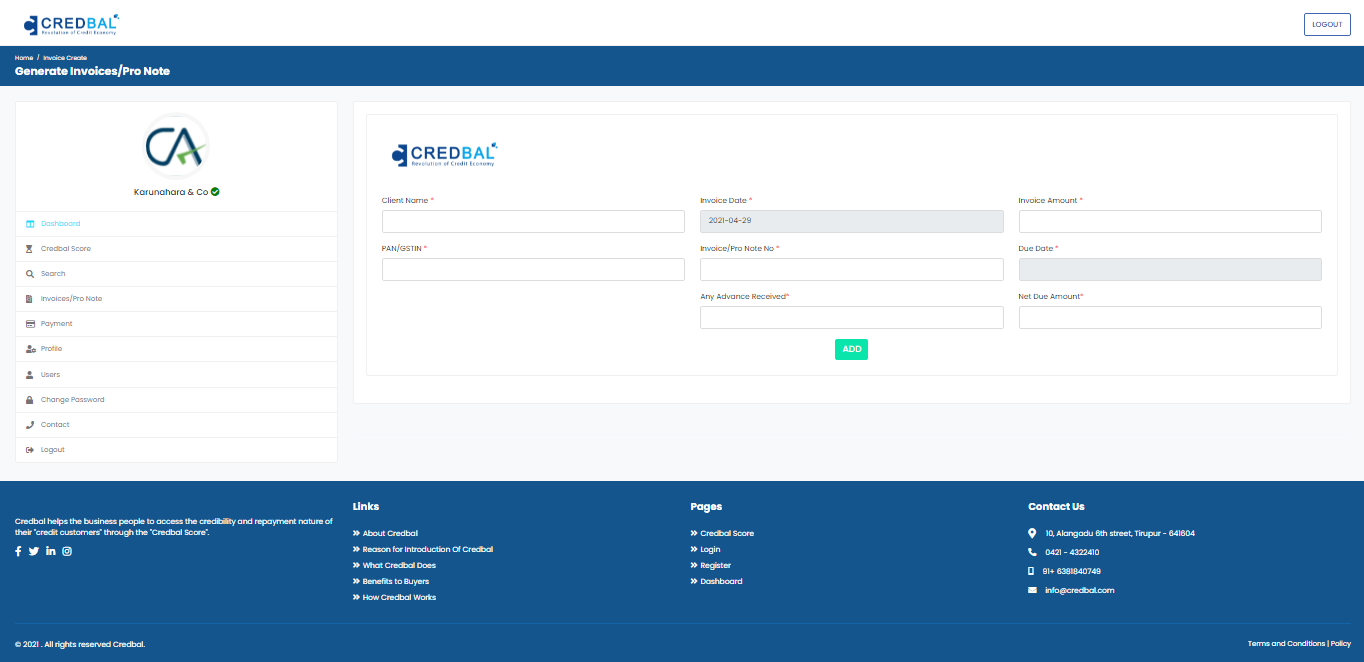
Task: Click the mobile icon beside 91+ 6381840749
Action: click(x=1032, y=571)
